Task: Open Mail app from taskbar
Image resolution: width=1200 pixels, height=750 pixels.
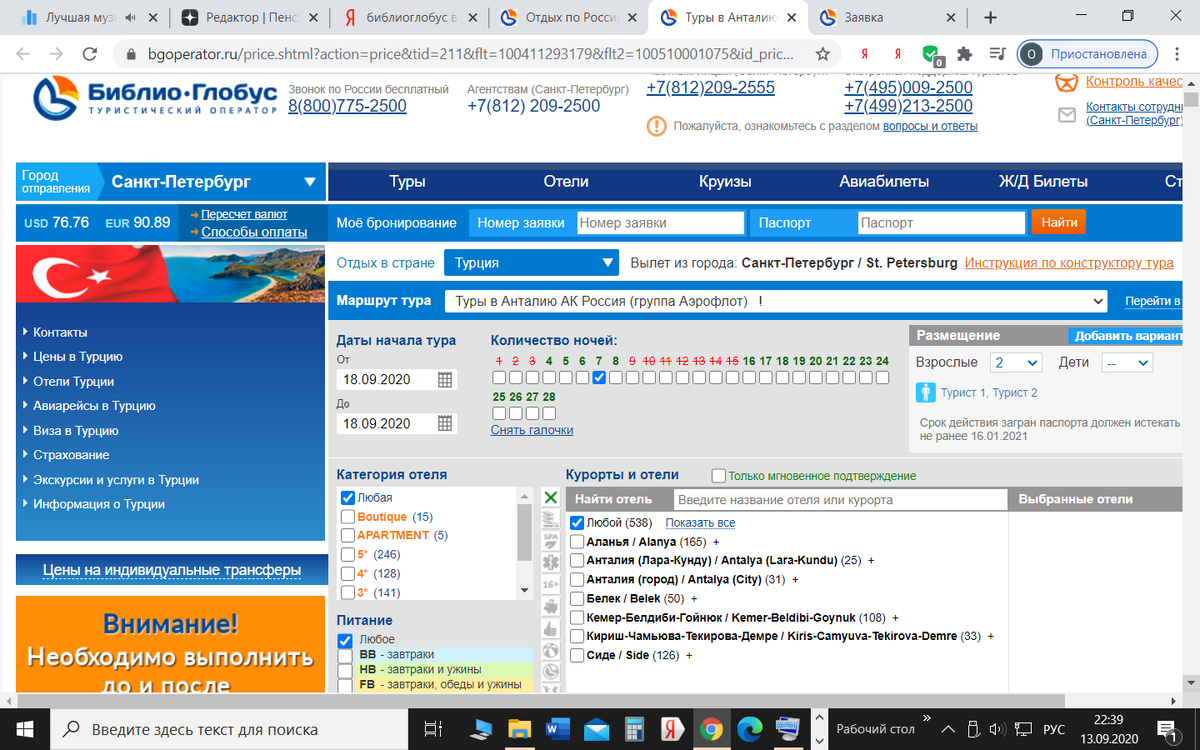Action: pyautogui.click(x=596, y=729)
